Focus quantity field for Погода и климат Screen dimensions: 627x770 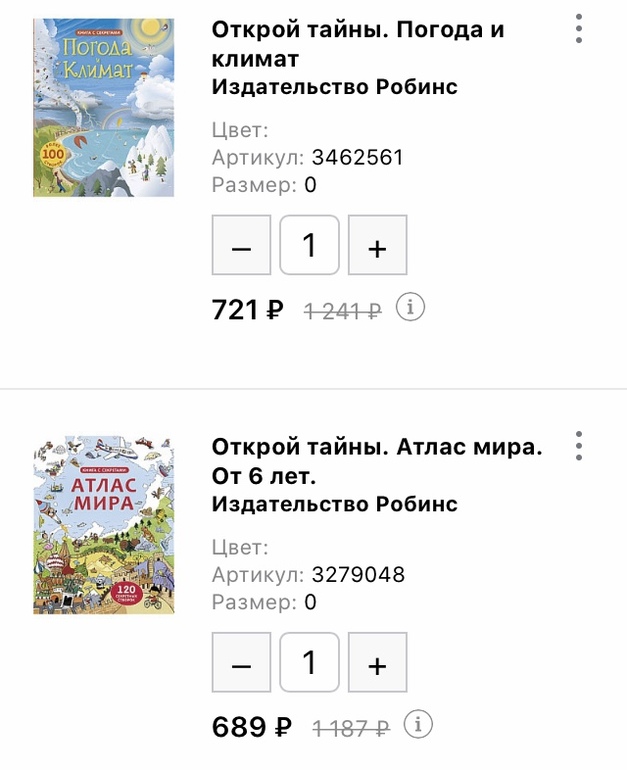point(309,246)
